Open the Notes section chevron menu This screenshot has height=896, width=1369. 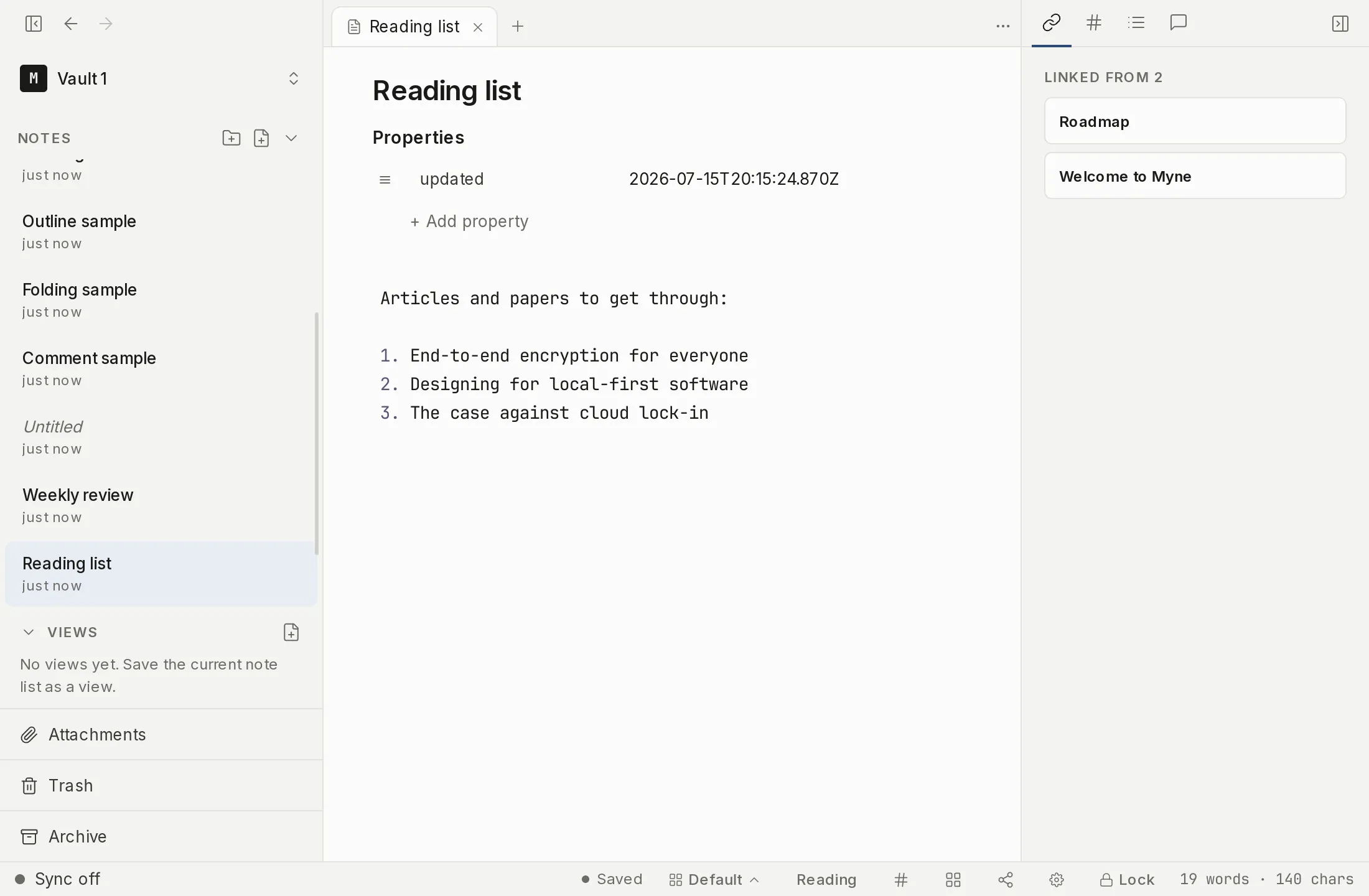(291, 138)
